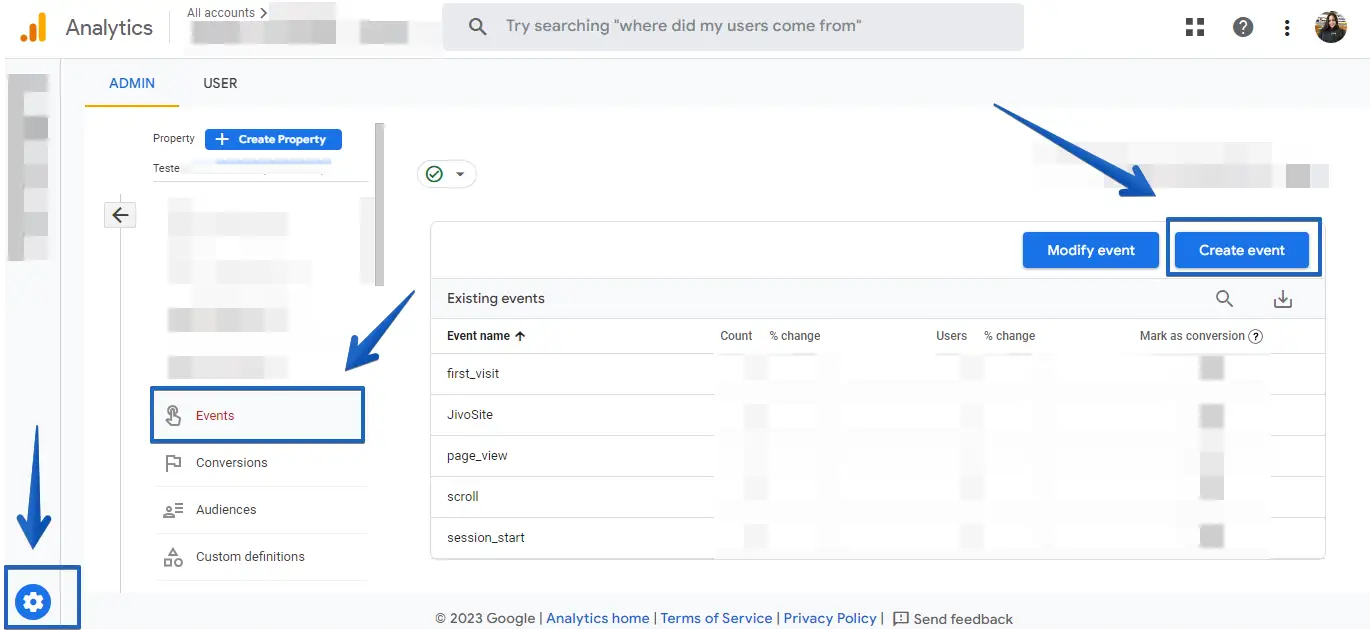Screen dimensions: 1370x633
Task: Click the Modify event button
Action: [1090, 250]
